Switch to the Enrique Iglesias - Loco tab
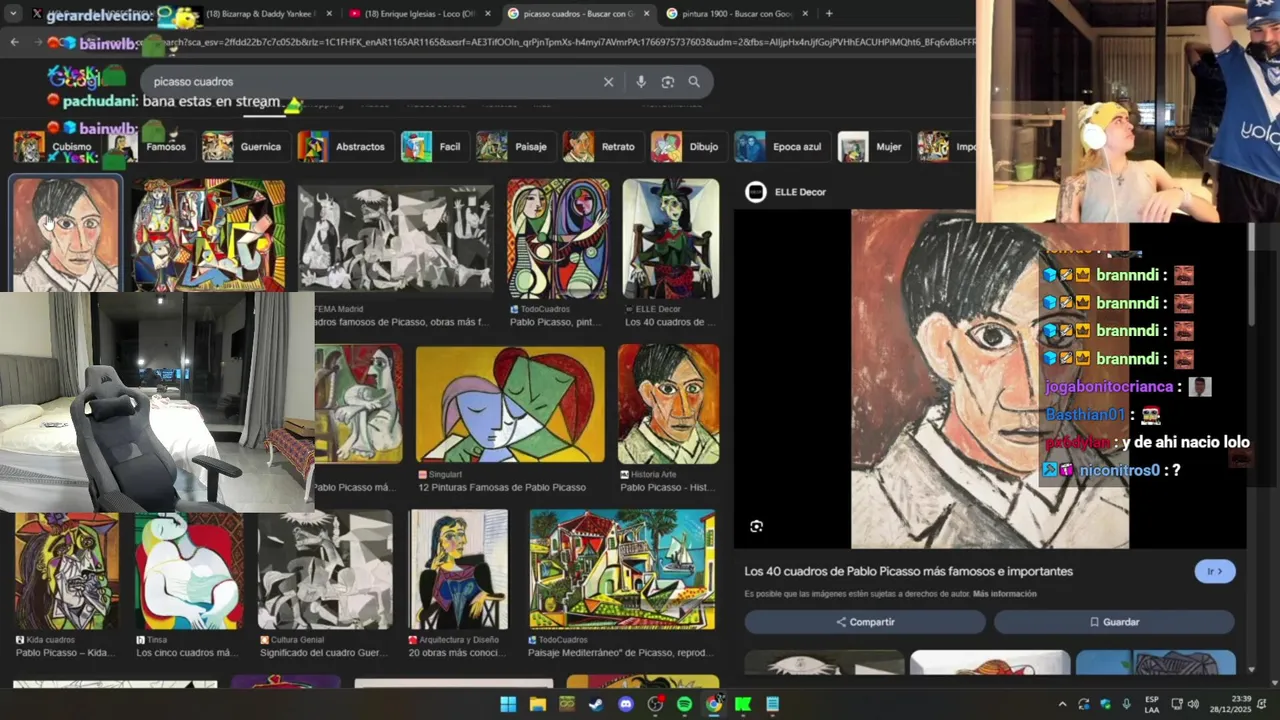The width and height of the screenshot is (1280, 720). (420, 14)
